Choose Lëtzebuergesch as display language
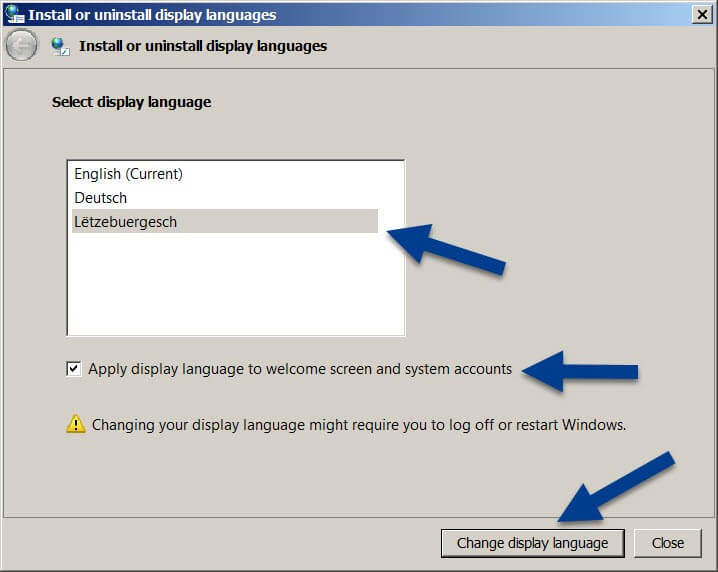The width and height of the screenshot is (718, 572). pos(225,222)
